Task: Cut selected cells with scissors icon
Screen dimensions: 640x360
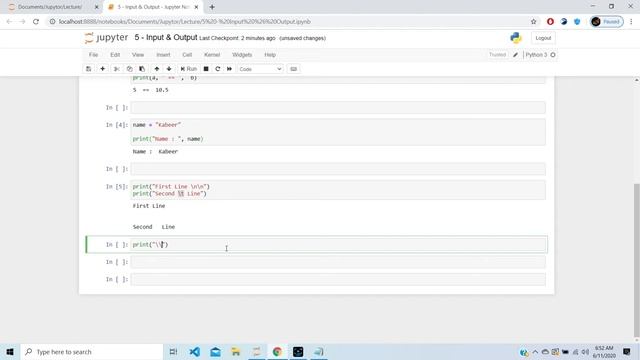Action: click(117, 69)
